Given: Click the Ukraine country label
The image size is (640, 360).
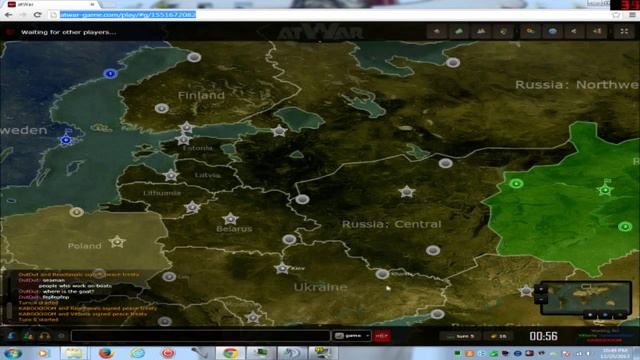Looking at the screenshot, I should point(321,287).
